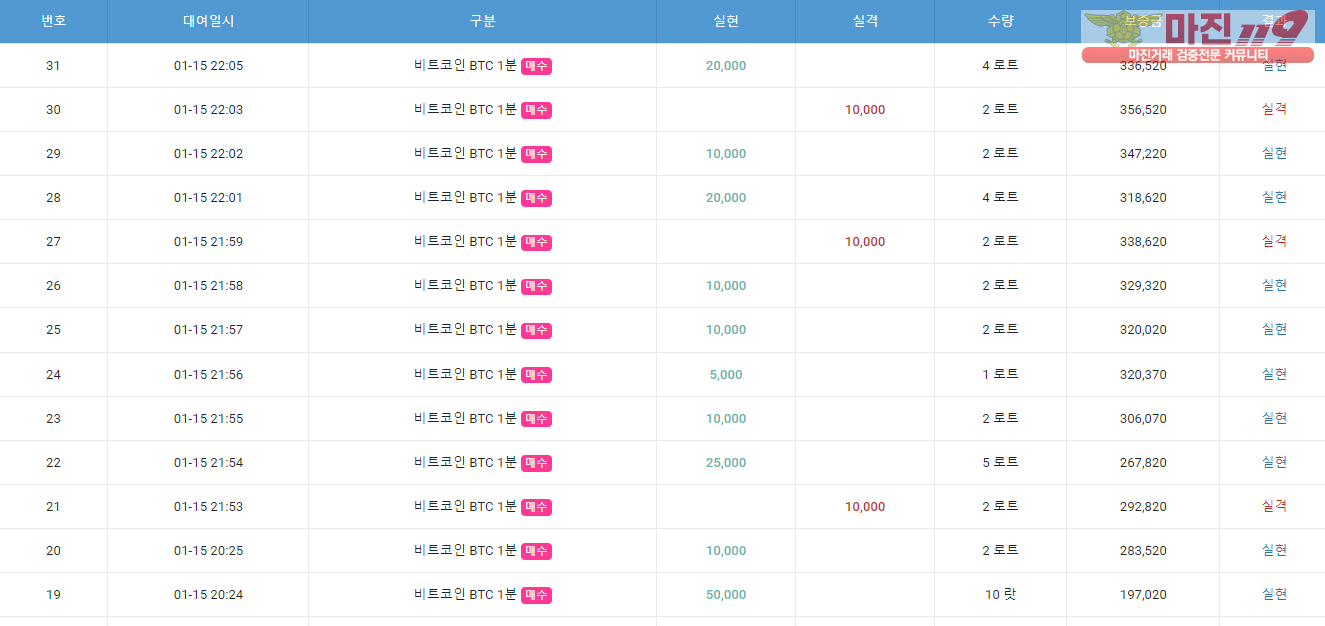The image size is (1325, 626).
Task: Select the 01-15 21:54 date cell
Action: (208, 462)
